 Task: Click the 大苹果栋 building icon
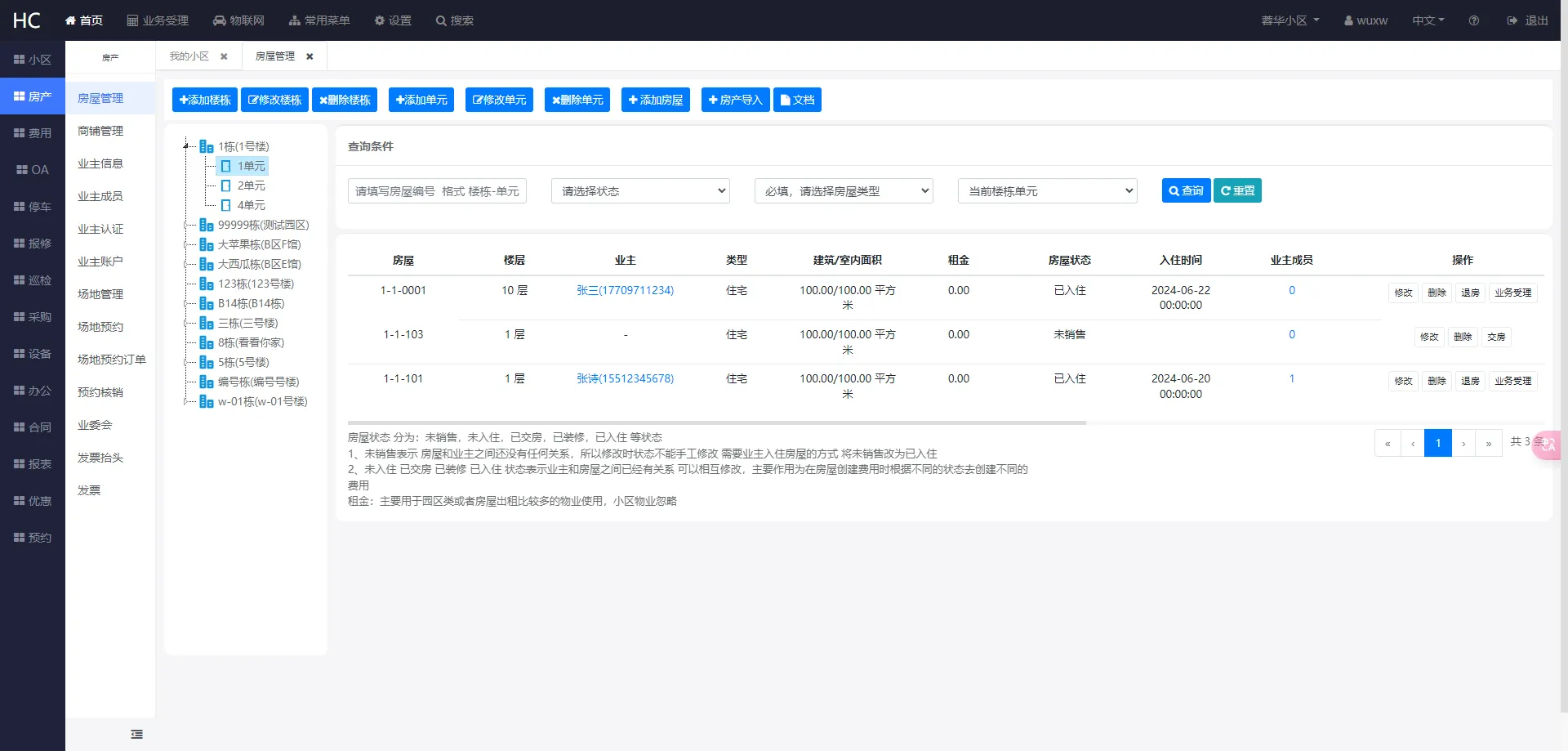click(x=207, y=244)
